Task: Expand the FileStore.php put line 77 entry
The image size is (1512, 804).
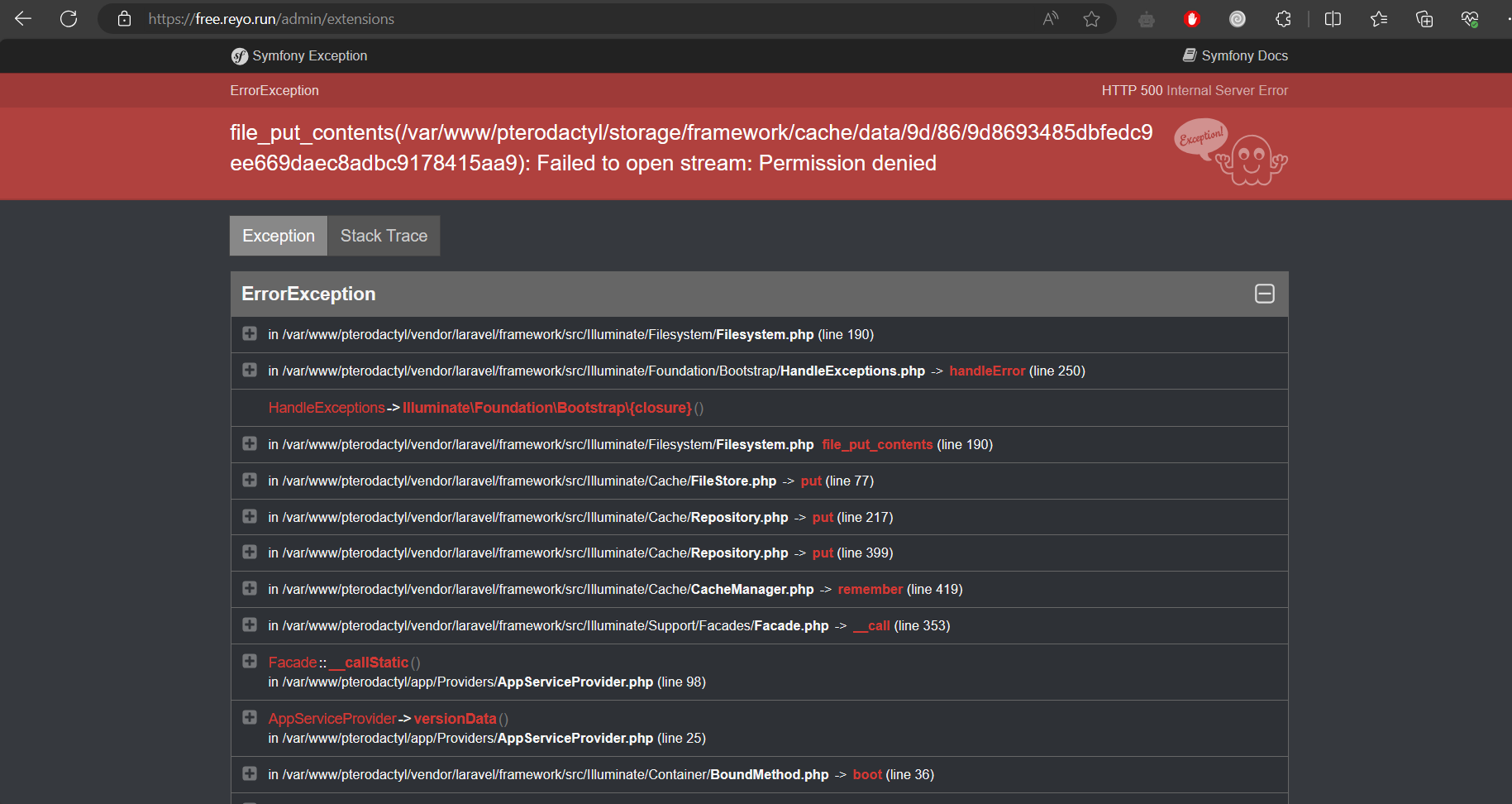Action: (249, 480)
